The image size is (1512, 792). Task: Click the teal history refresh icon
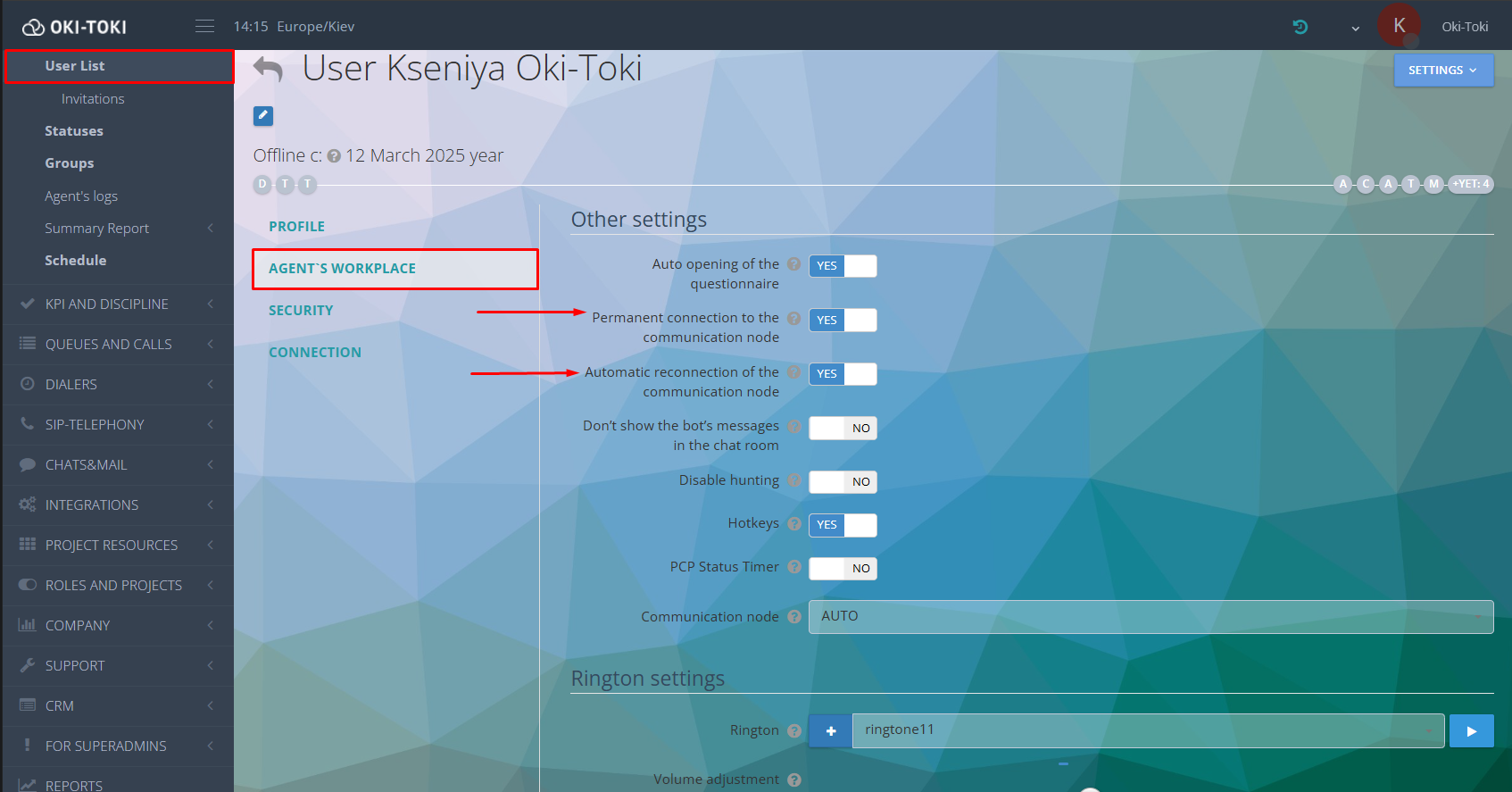1300,27
